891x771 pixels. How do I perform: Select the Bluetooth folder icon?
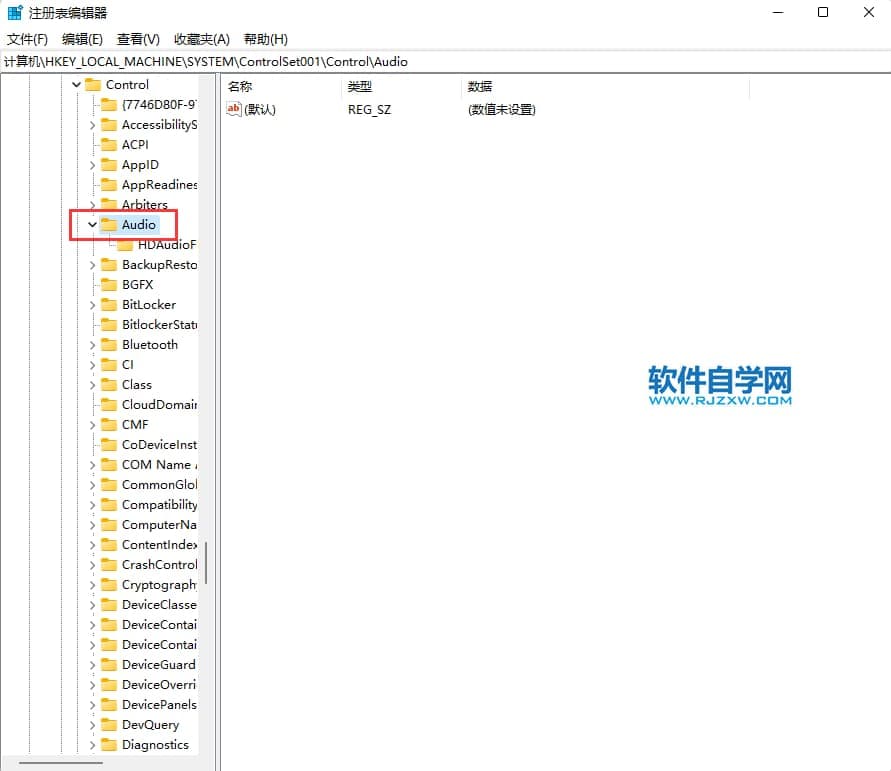click(x=109, y=345)
